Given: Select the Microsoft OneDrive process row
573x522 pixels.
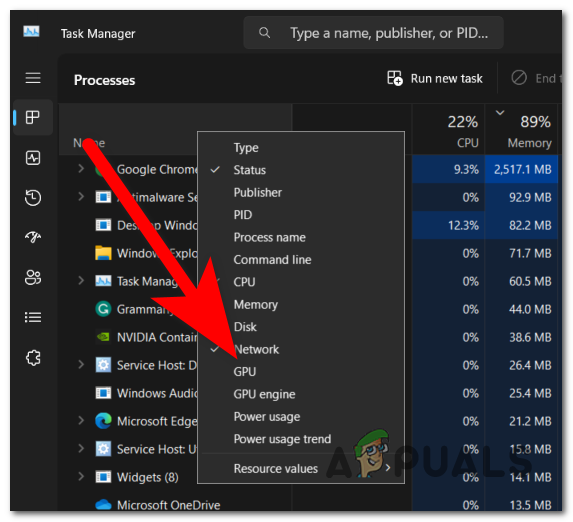Looking at the screenshot, I should (x=310, y=505).
